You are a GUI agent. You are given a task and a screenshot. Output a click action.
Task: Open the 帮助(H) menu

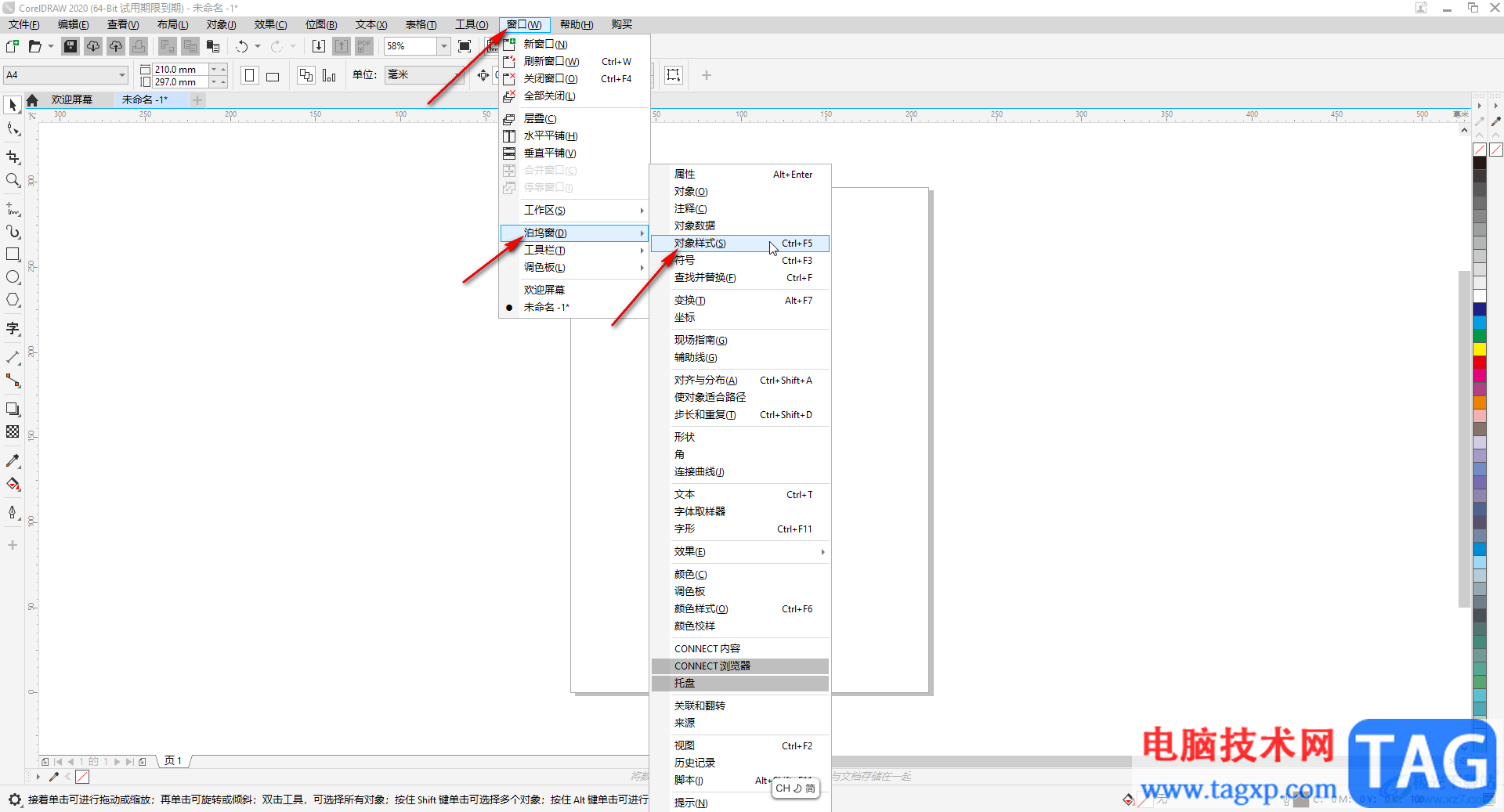pyautogui.click(x=577, y=25)
